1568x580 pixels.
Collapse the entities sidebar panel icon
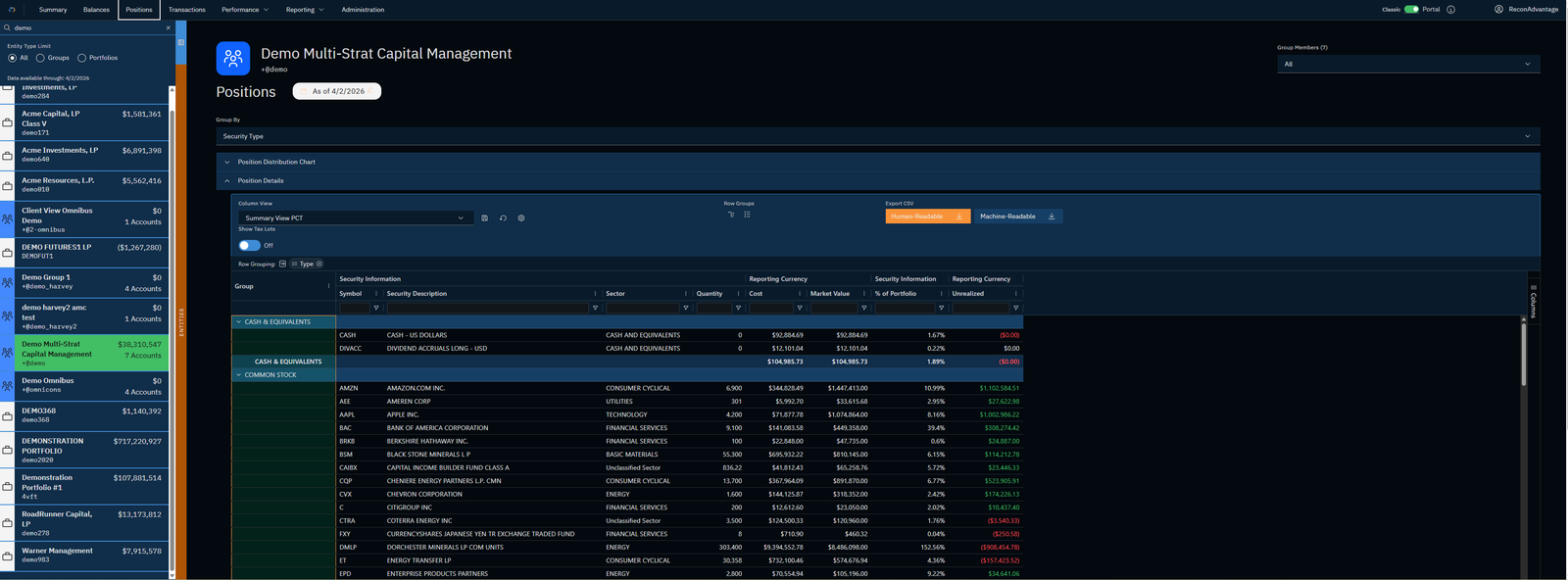pos(180,42)
